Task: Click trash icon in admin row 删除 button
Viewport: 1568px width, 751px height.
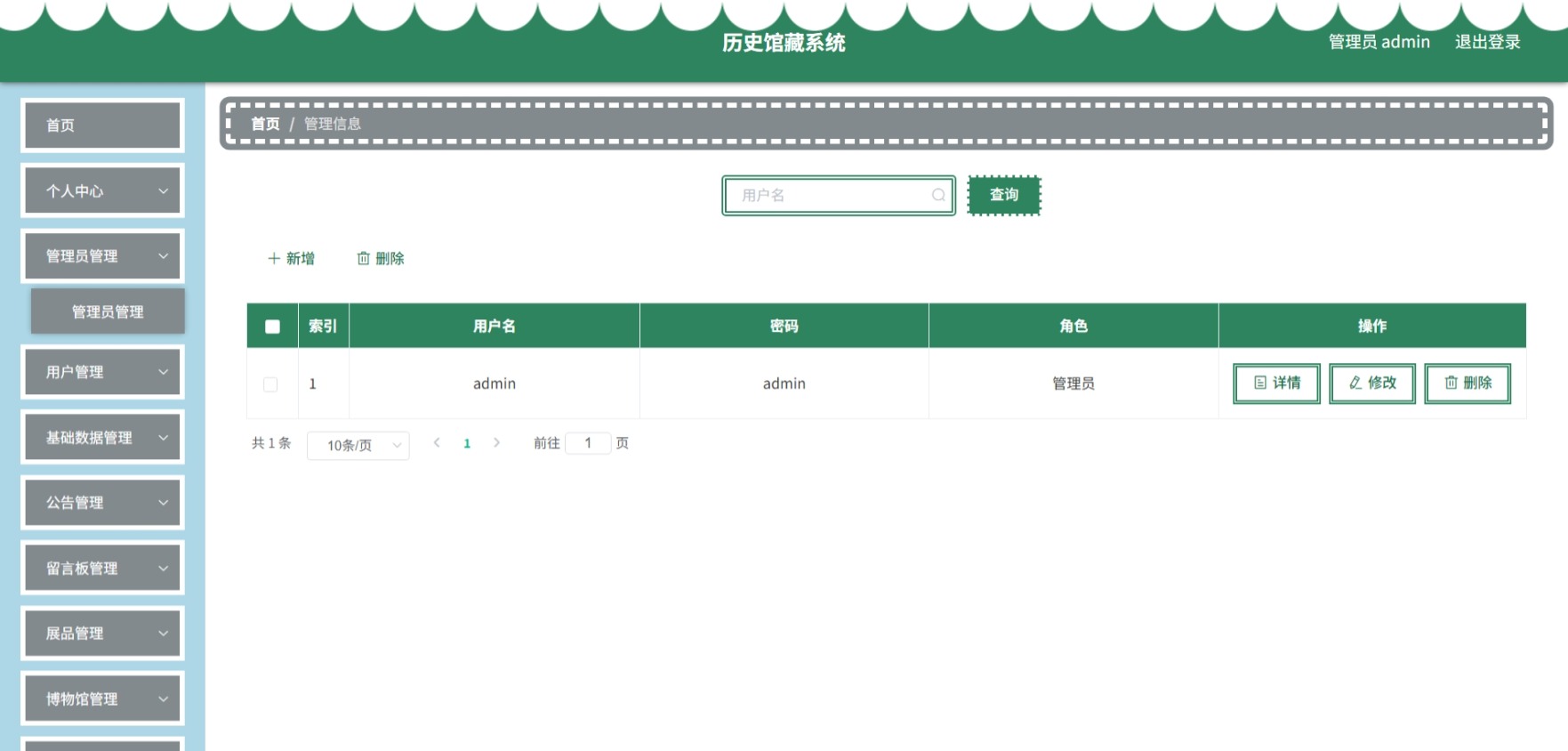Action: click(1451, 383)
